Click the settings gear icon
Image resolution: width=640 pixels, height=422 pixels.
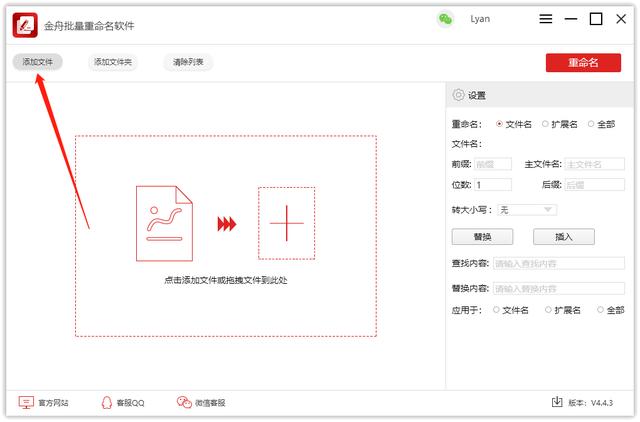click(x=458, y=95)
